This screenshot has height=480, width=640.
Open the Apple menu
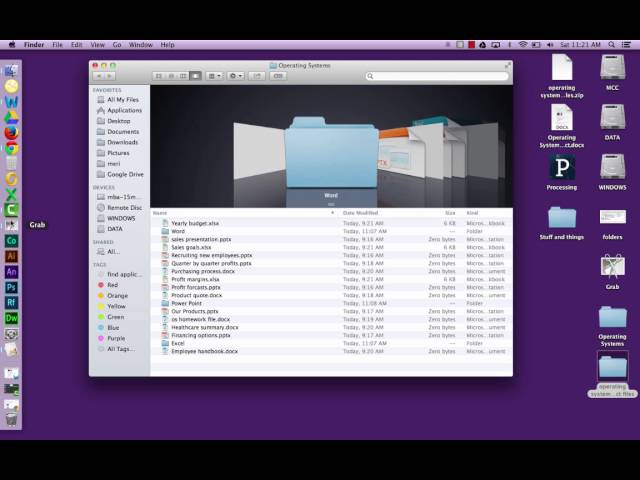[x=12, y=45]
